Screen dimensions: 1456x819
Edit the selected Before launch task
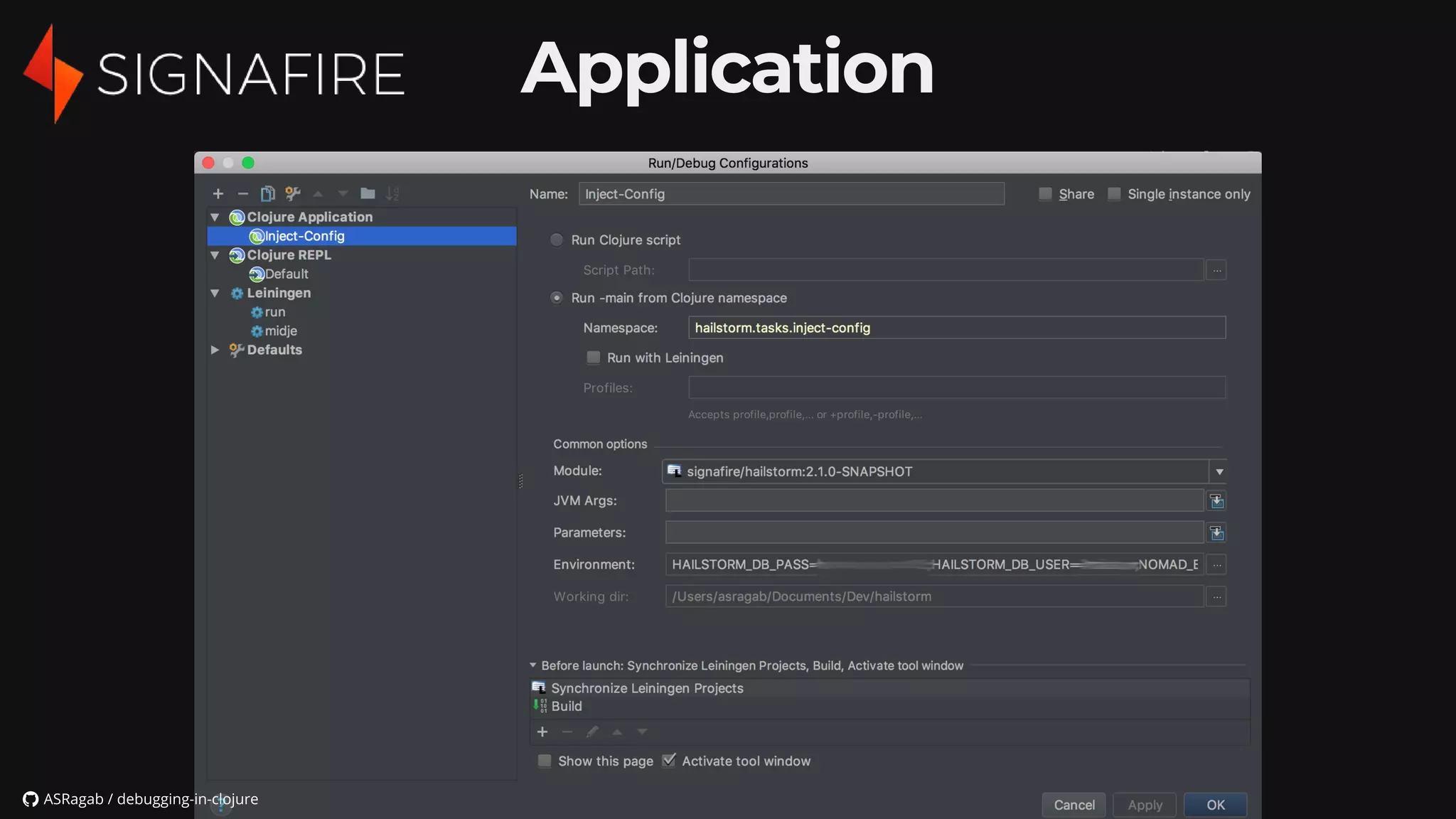click(592, 732)
